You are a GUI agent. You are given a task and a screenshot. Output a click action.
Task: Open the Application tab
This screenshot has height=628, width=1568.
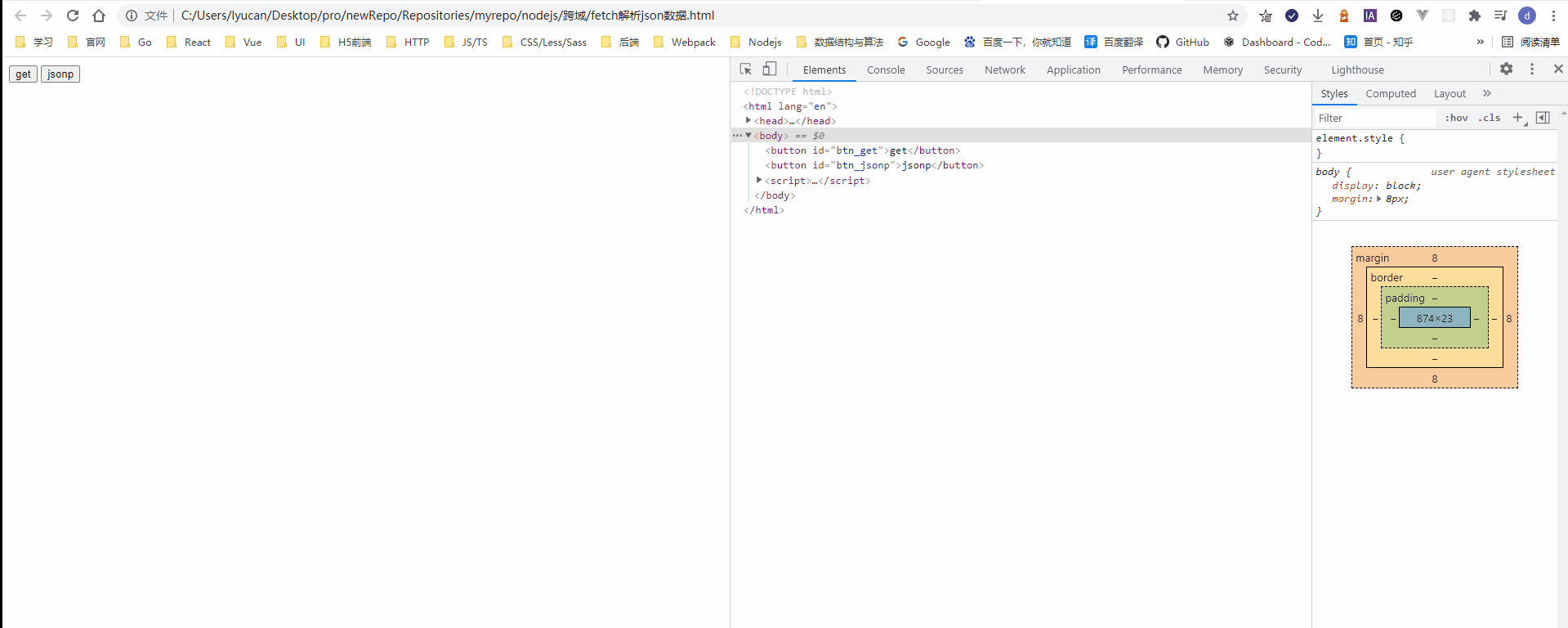click(x=1074, y=70)
